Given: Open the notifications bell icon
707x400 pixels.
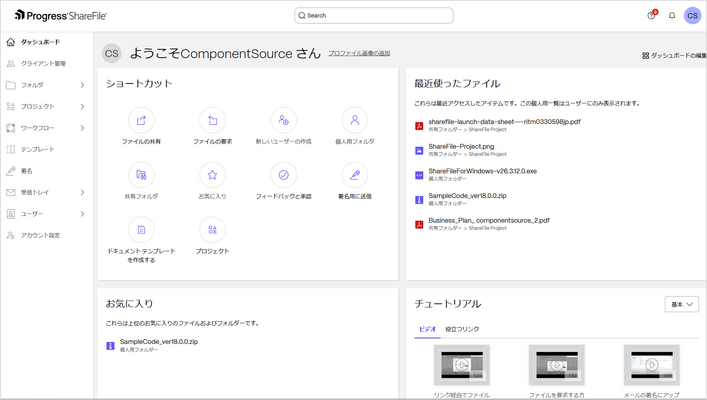Looking at the screenshot, I should [x=672, y=15].
